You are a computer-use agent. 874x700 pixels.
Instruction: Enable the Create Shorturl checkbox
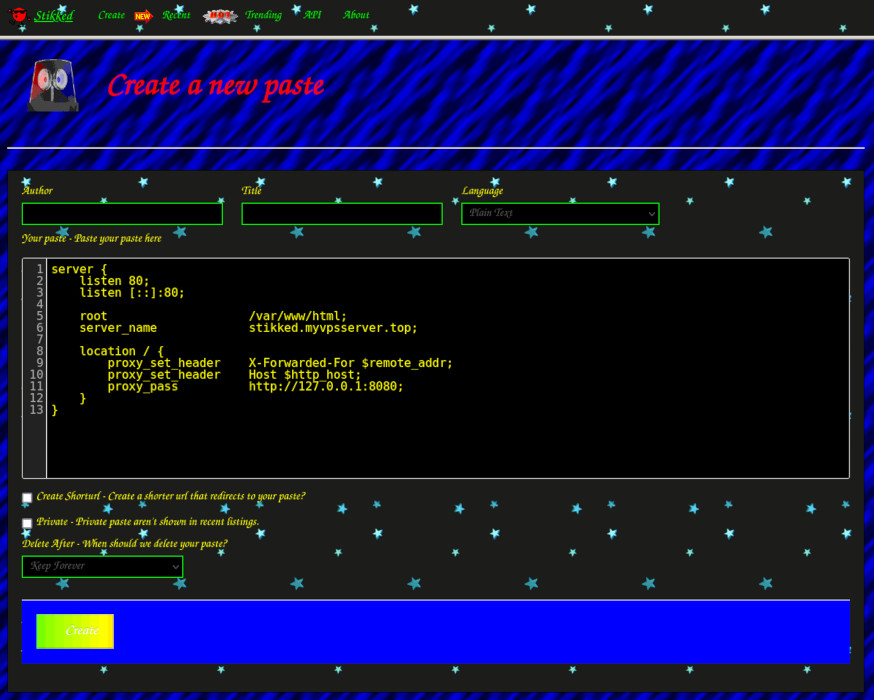(x=26, y=497)
